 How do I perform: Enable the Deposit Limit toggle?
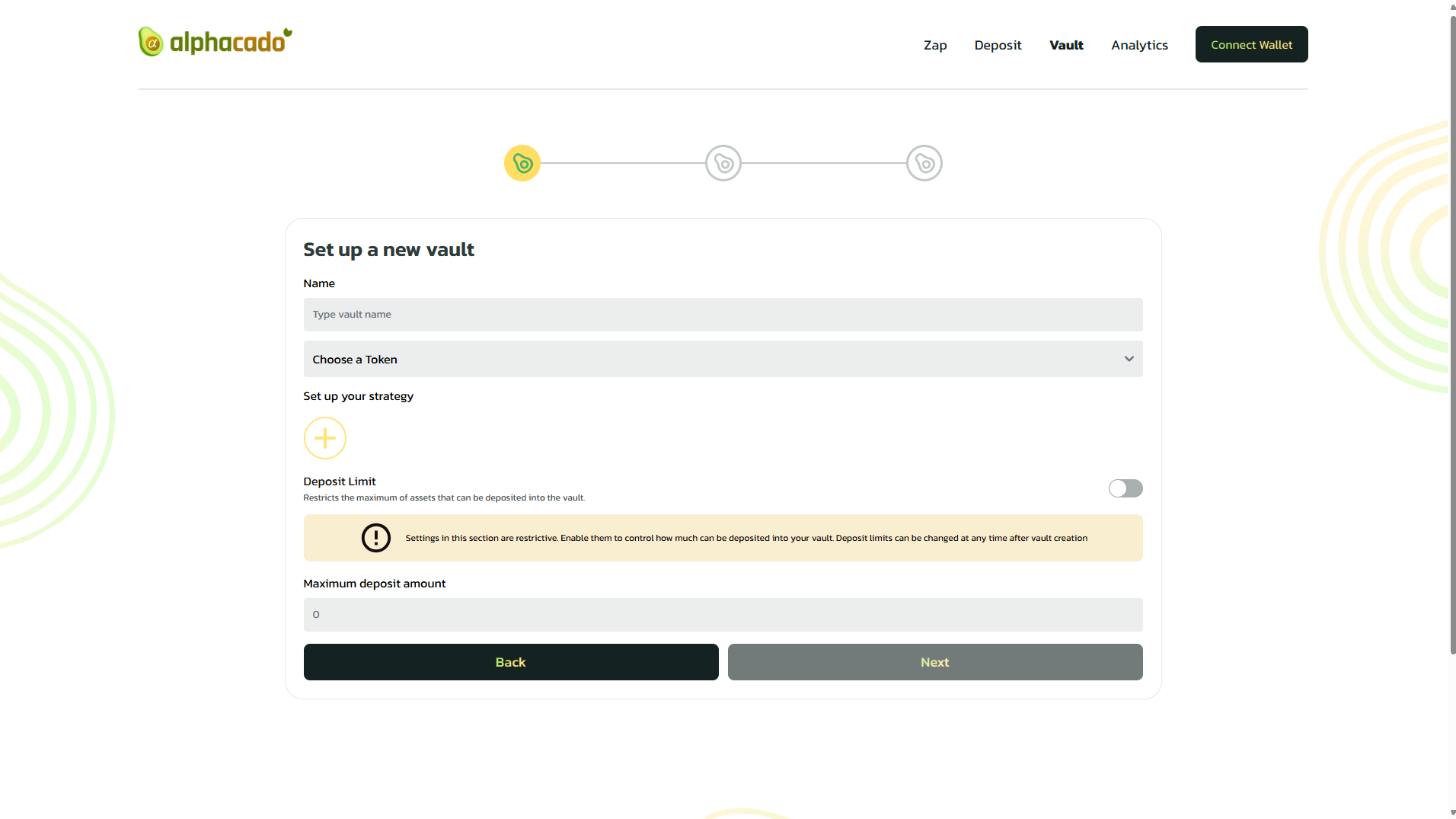pyautogui.click(x=1126, y=488)
